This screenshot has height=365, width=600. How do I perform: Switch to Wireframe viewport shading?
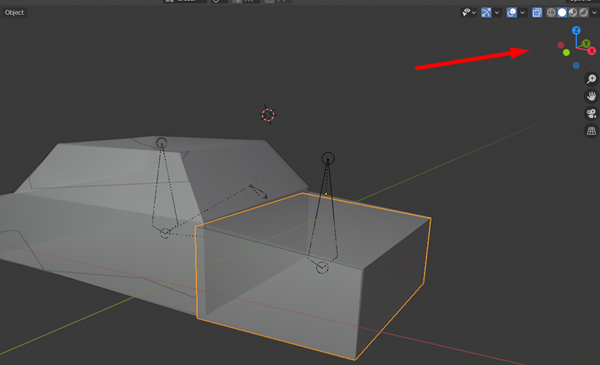tap(551, 13)
